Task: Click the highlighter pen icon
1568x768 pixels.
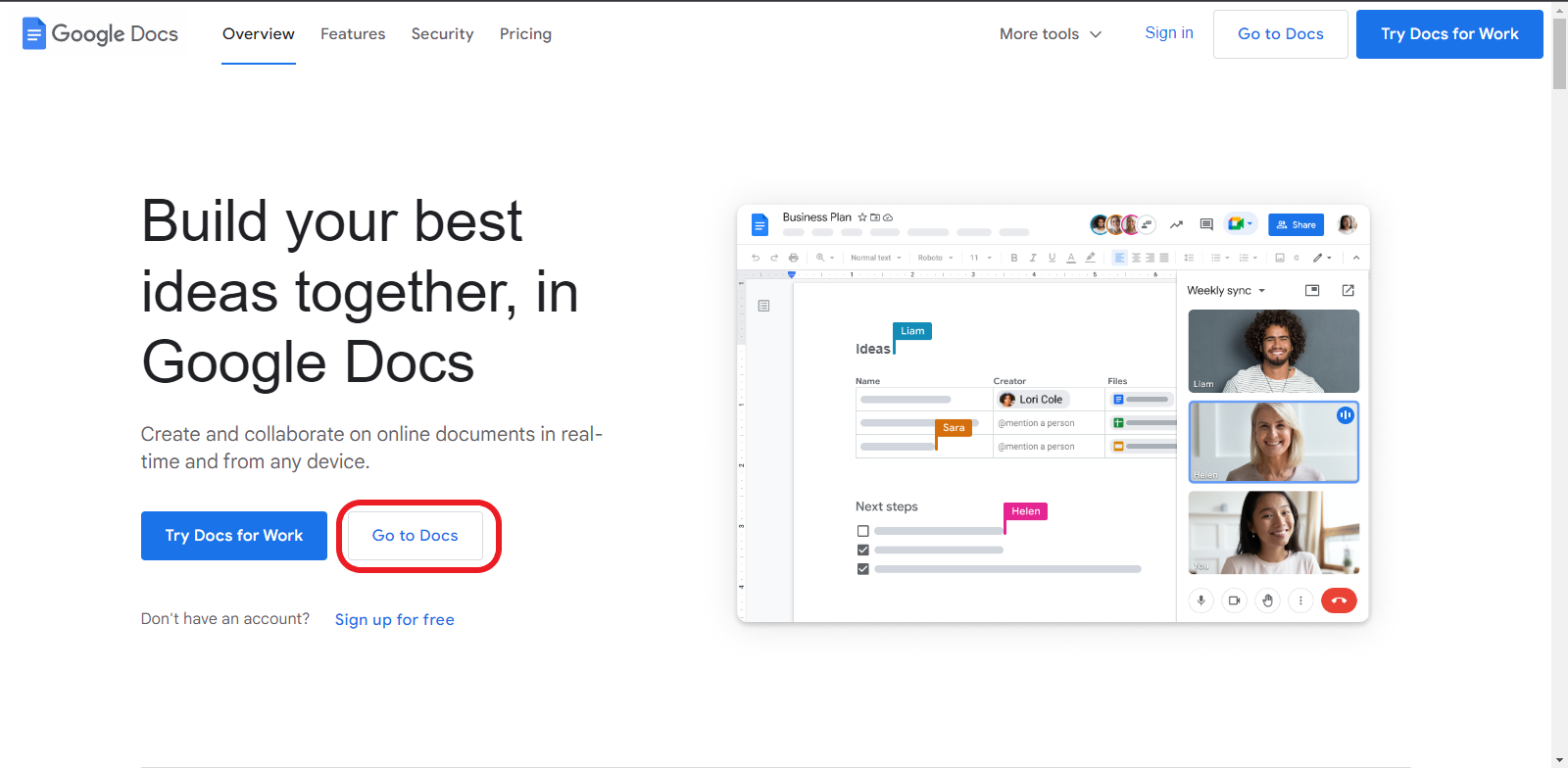Action: [x=1090, y=258]
